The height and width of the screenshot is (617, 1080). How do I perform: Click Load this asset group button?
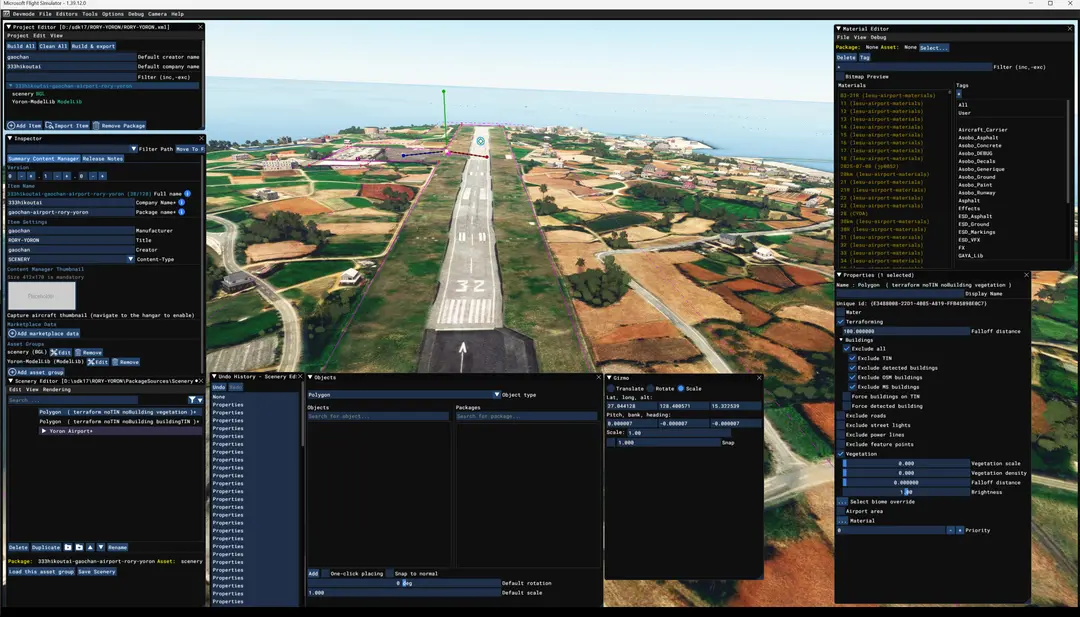point(41,572)
